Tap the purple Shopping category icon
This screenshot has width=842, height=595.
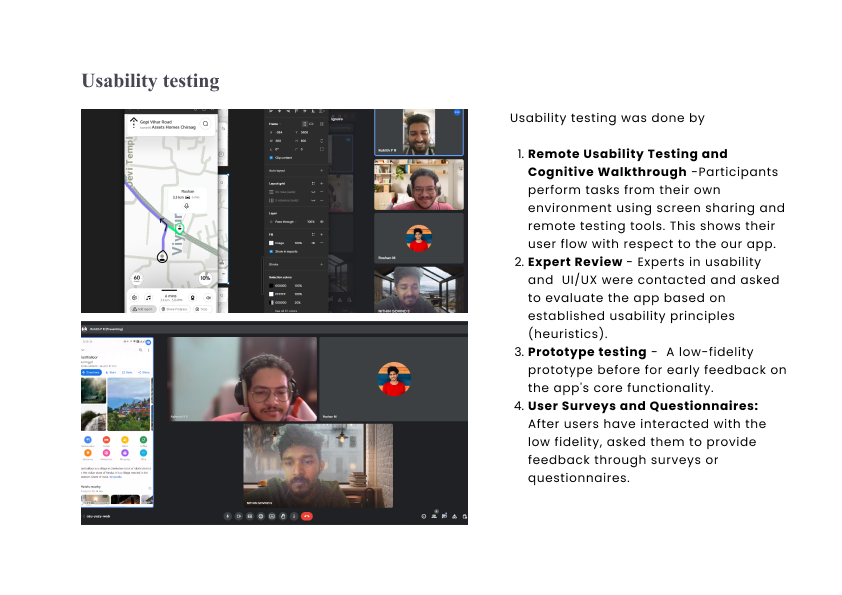pyautogui.click(x=125, y=453)
